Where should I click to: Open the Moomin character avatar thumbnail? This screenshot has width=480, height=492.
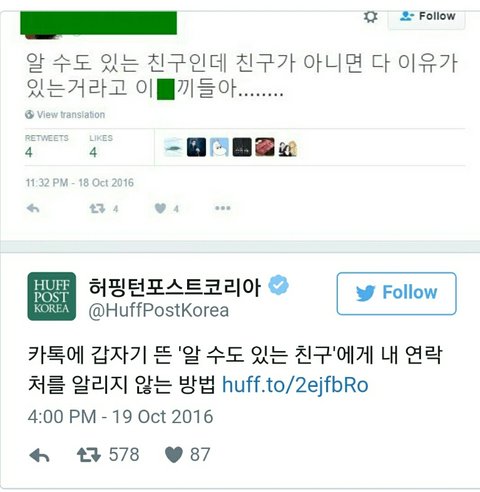[x=219, y=147]
